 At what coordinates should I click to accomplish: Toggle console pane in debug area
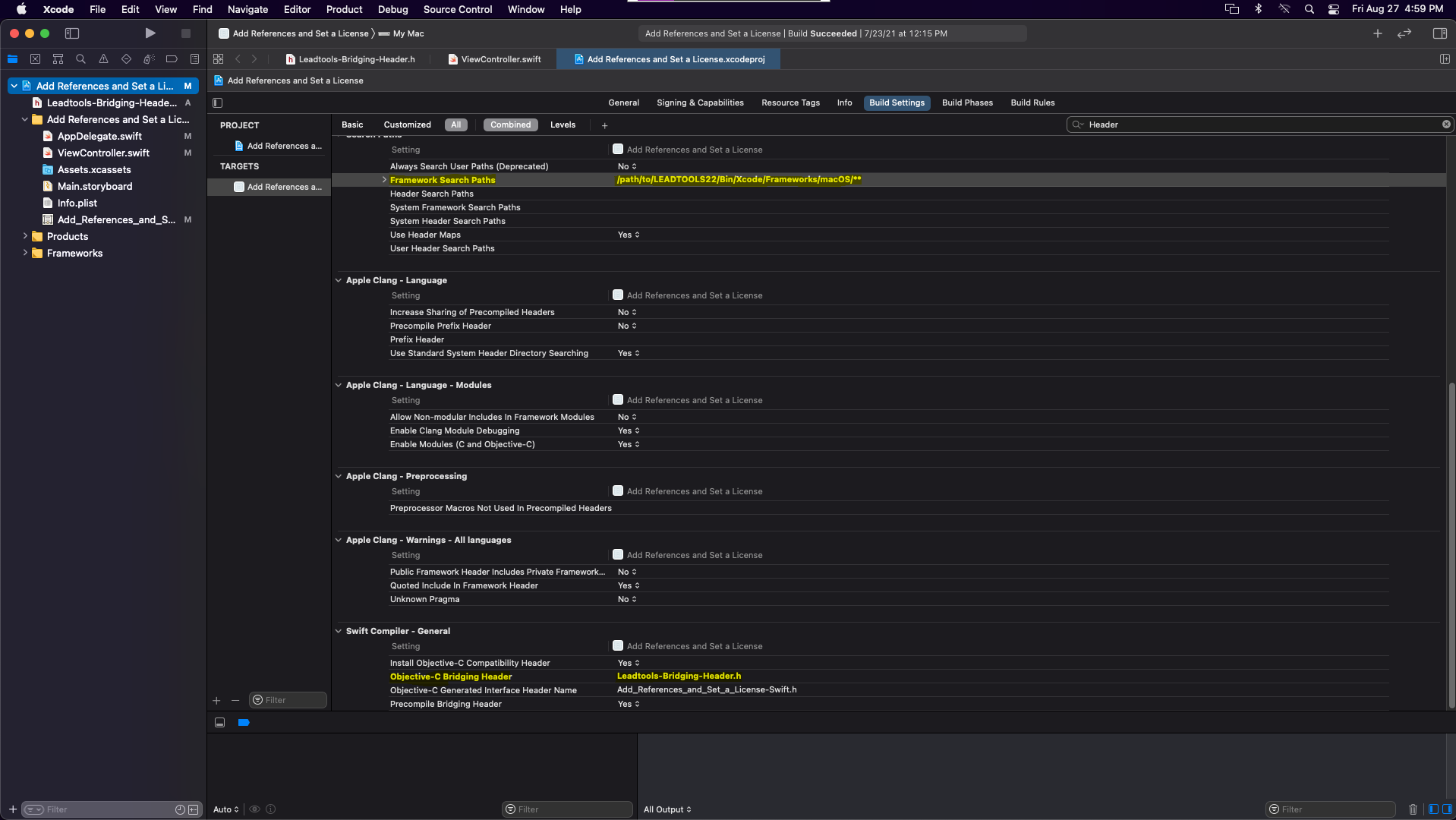[x=1447, y=809]
